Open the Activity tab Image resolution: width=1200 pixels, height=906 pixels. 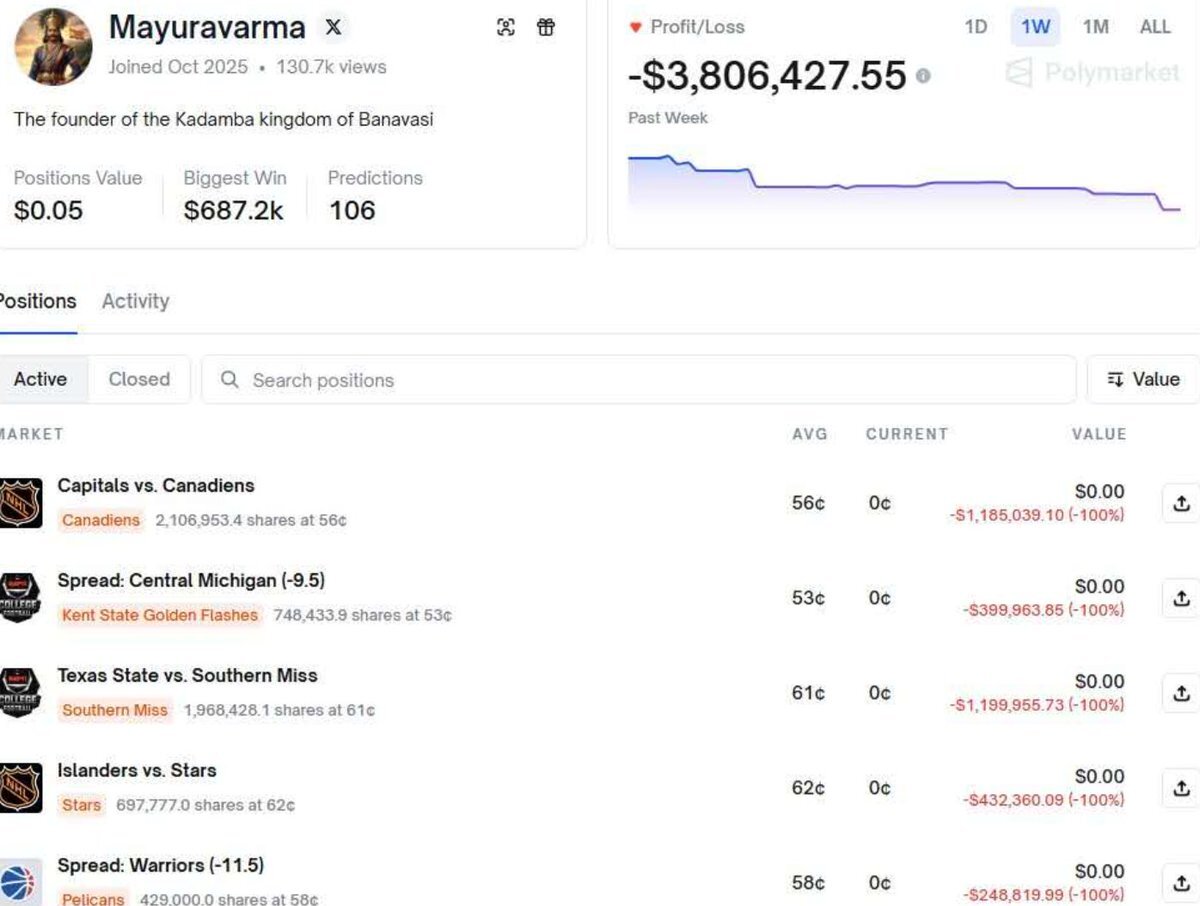click(x=135, y=301)
